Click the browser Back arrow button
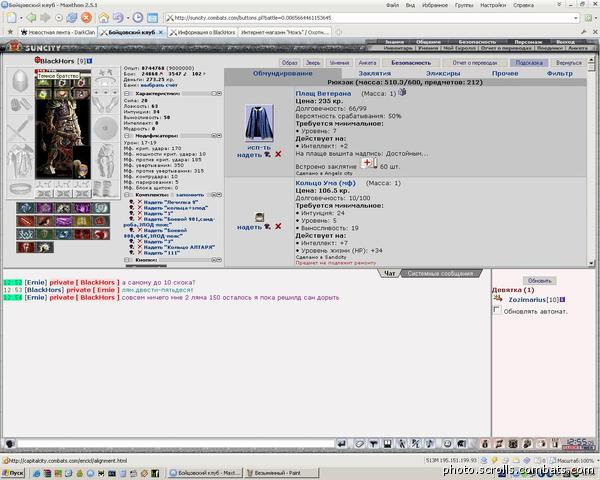 tap(31, 18)
